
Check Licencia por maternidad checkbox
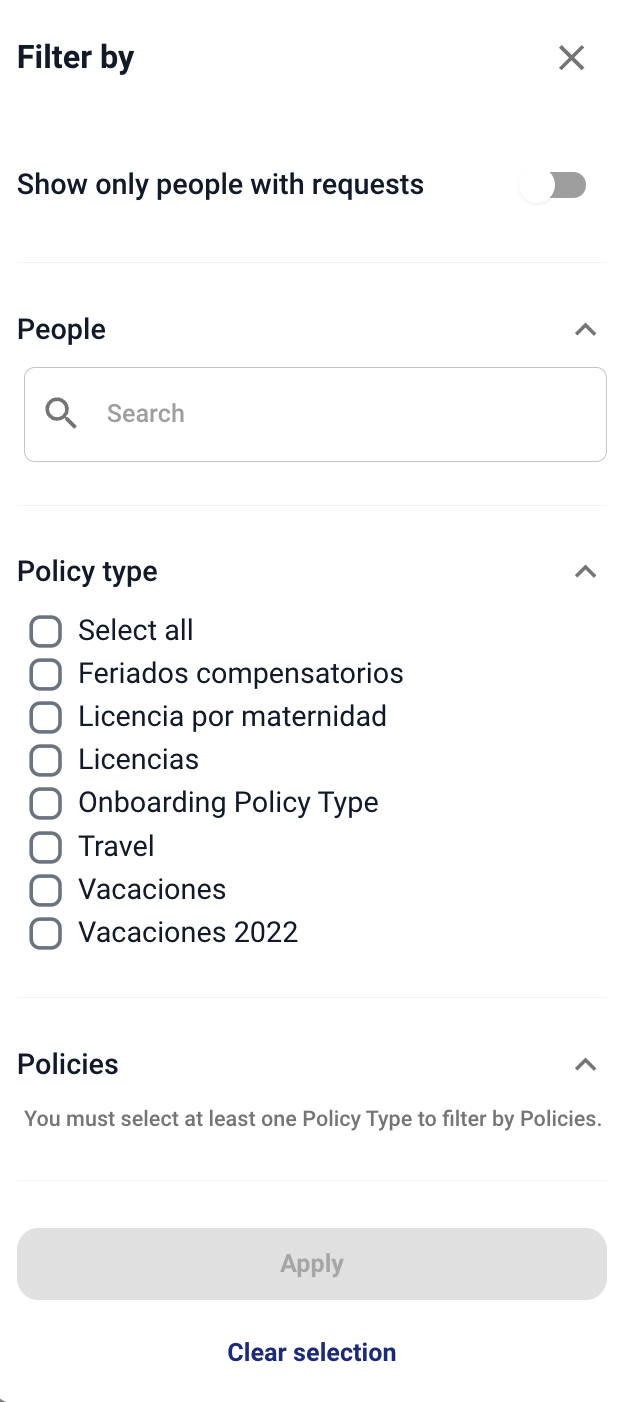46,717
